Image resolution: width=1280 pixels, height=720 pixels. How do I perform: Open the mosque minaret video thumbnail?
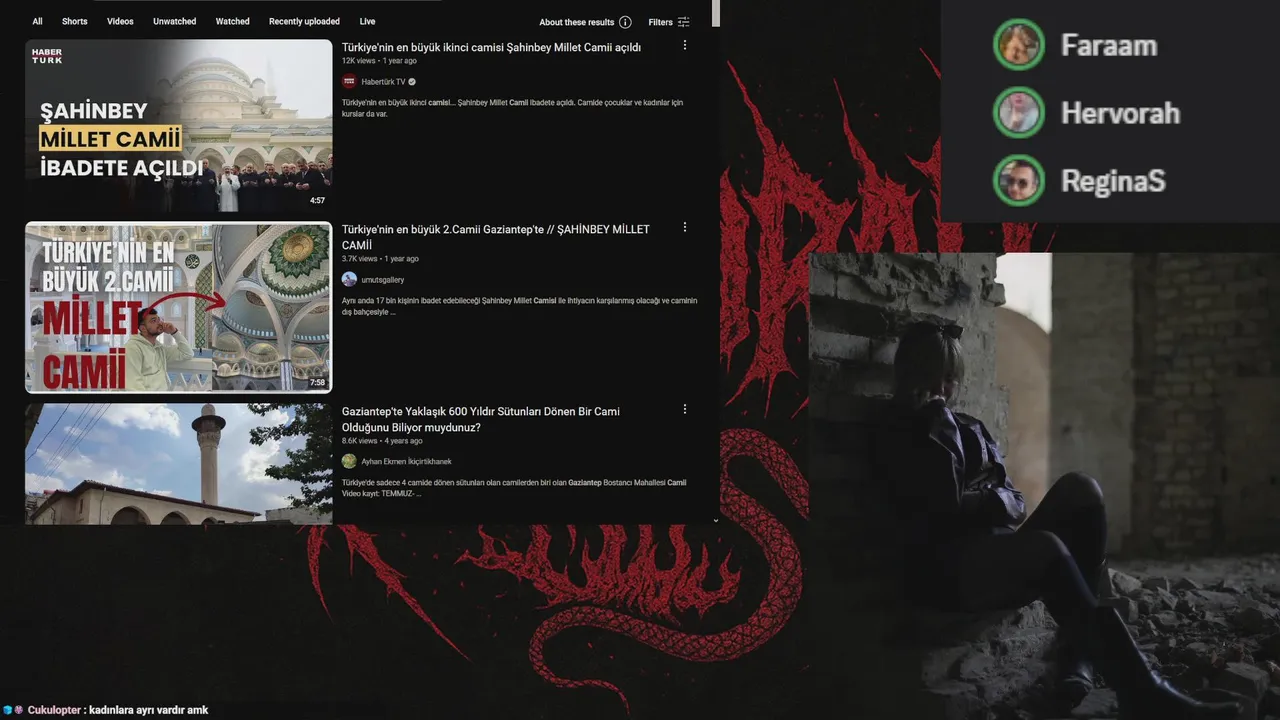click(x=178, y=464)
